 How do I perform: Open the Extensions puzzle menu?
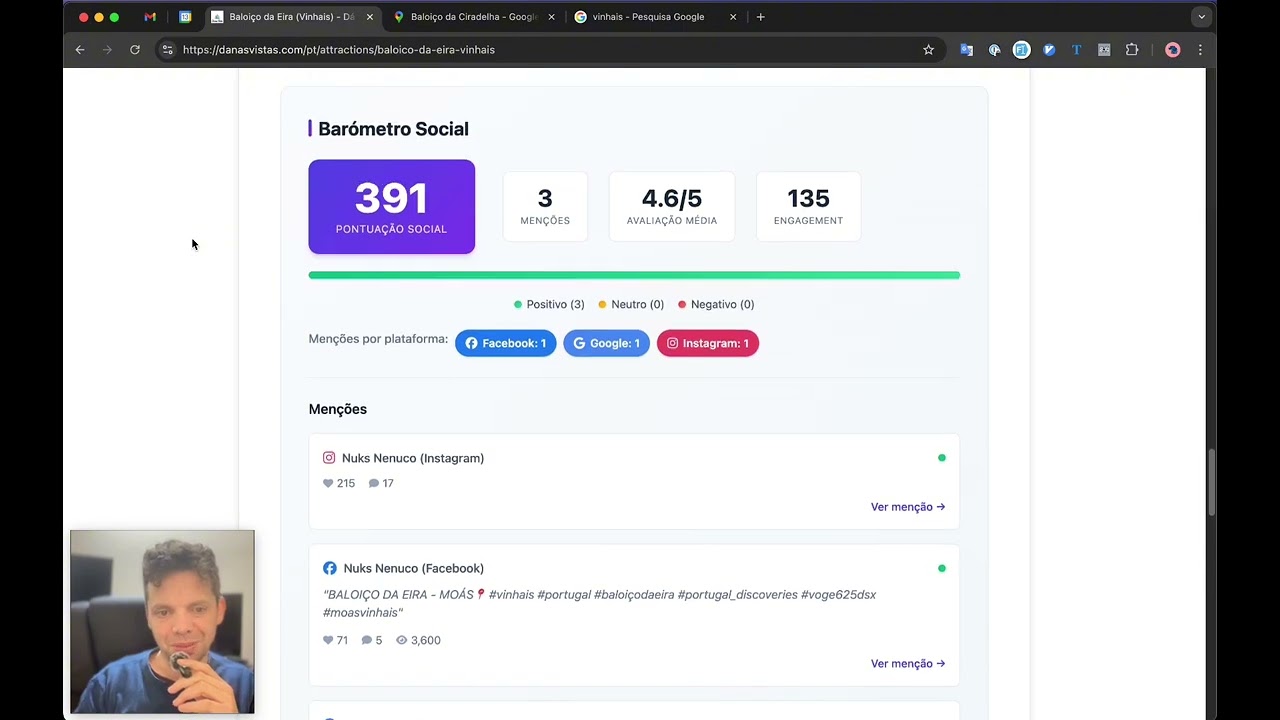(x=1132, y=50)
